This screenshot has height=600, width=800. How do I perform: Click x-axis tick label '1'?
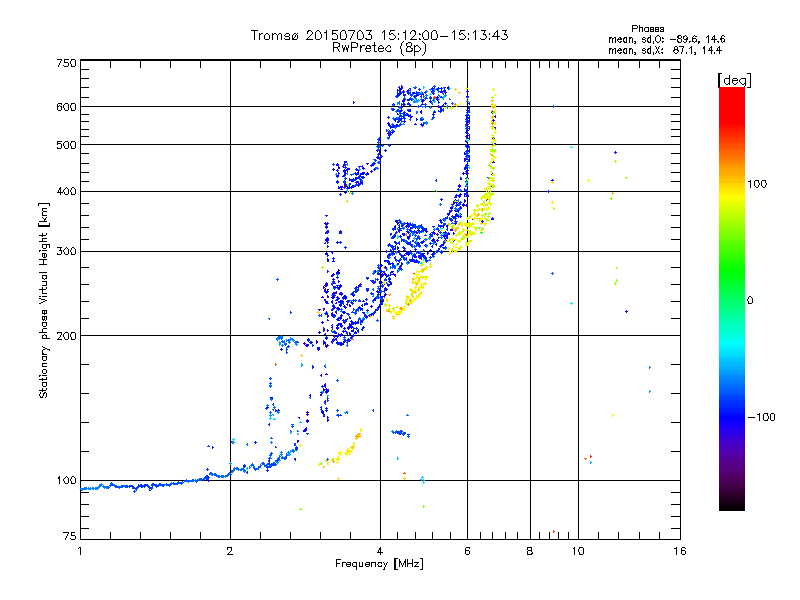pos(80,551)
